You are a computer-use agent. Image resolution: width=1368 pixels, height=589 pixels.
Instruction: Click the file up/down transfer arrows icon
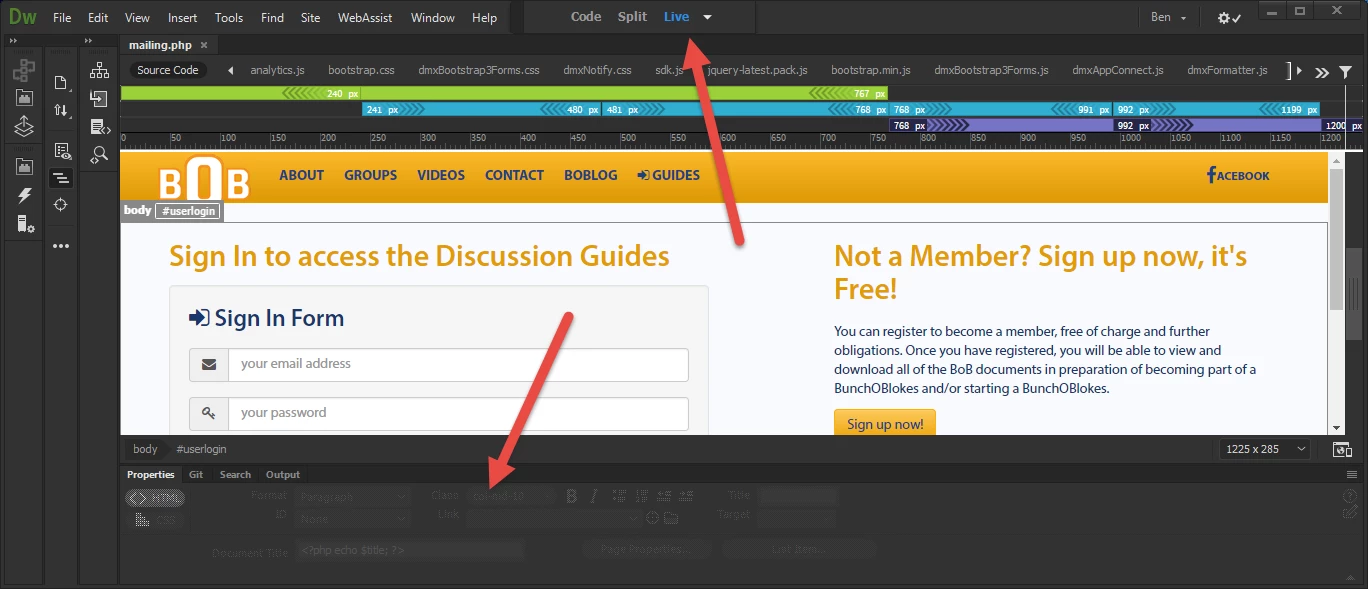(61, 110)
